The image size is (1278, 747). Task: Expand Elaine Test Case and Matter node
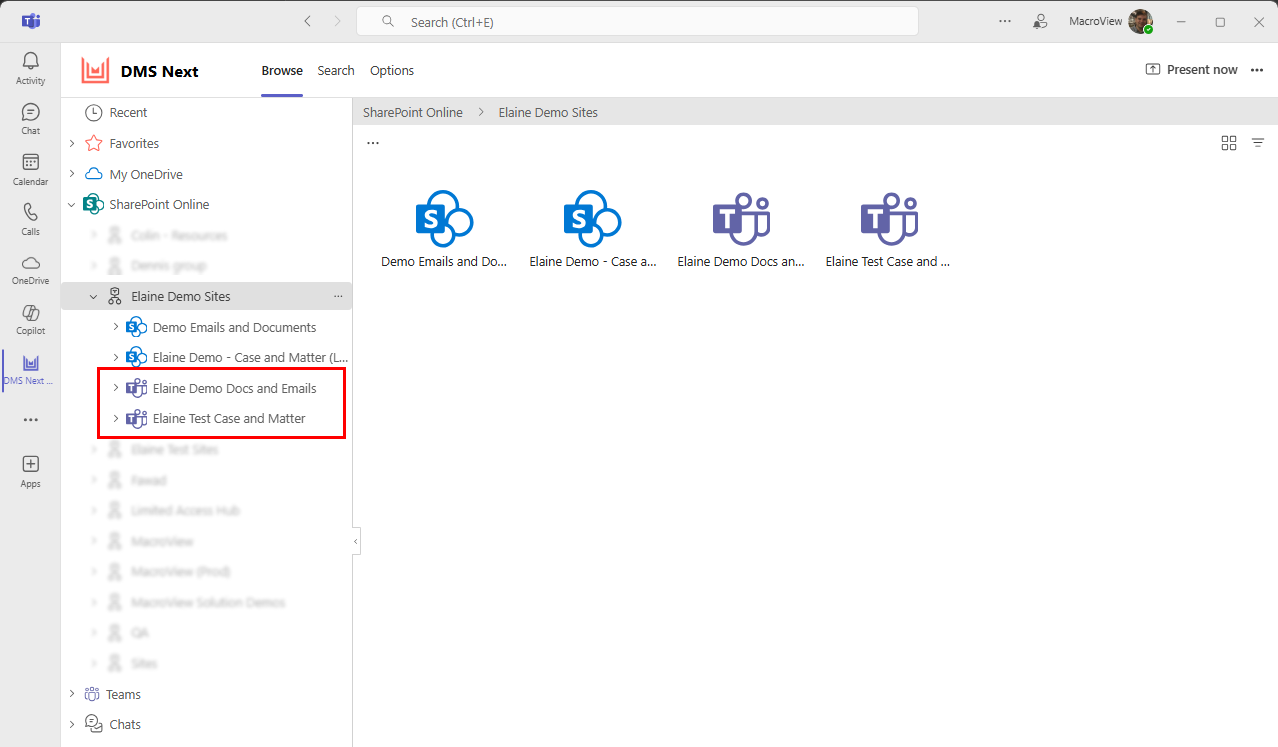pos(115,418)
